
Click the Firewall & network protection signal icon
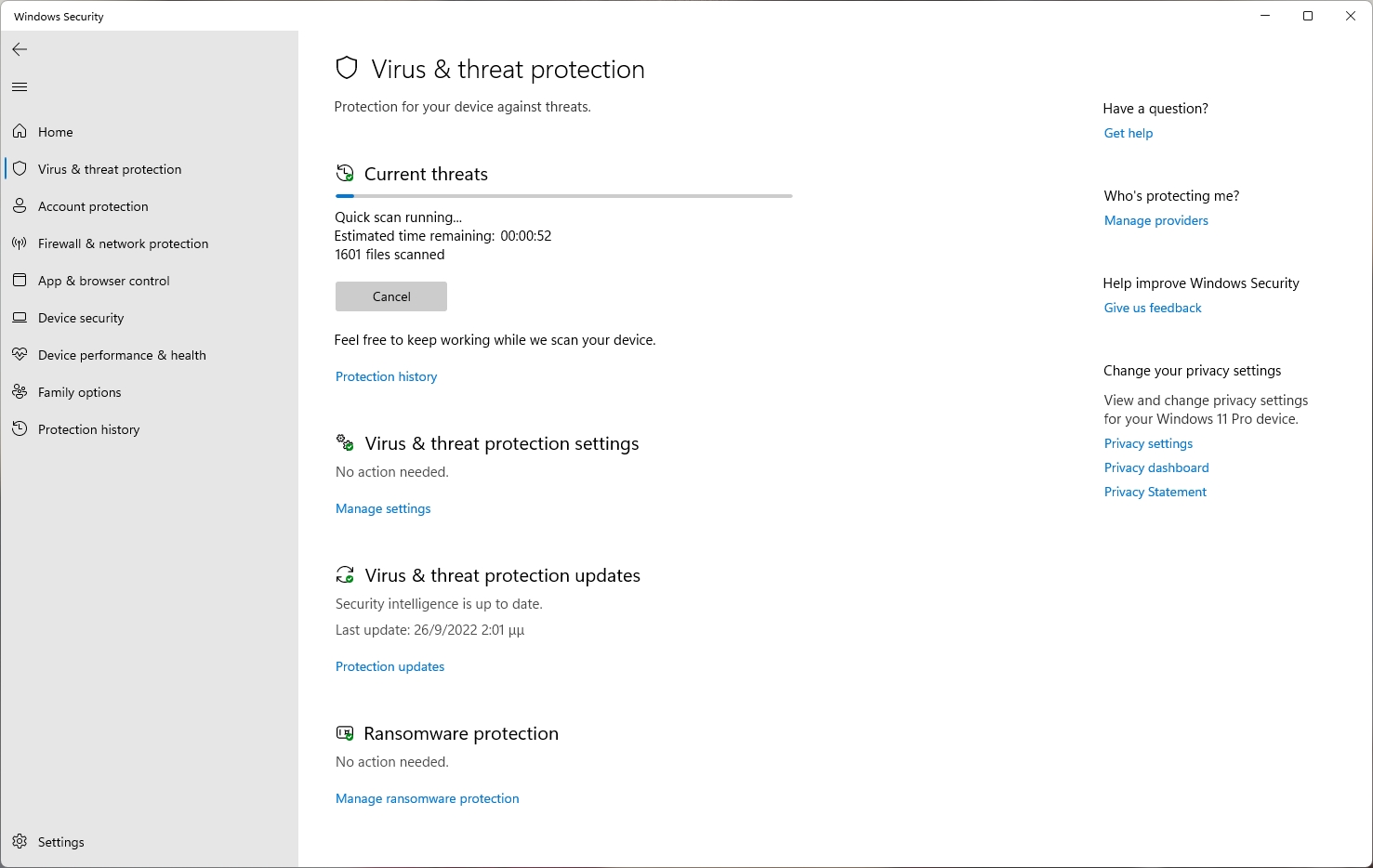pyautogui.click(x=20, y=243)
